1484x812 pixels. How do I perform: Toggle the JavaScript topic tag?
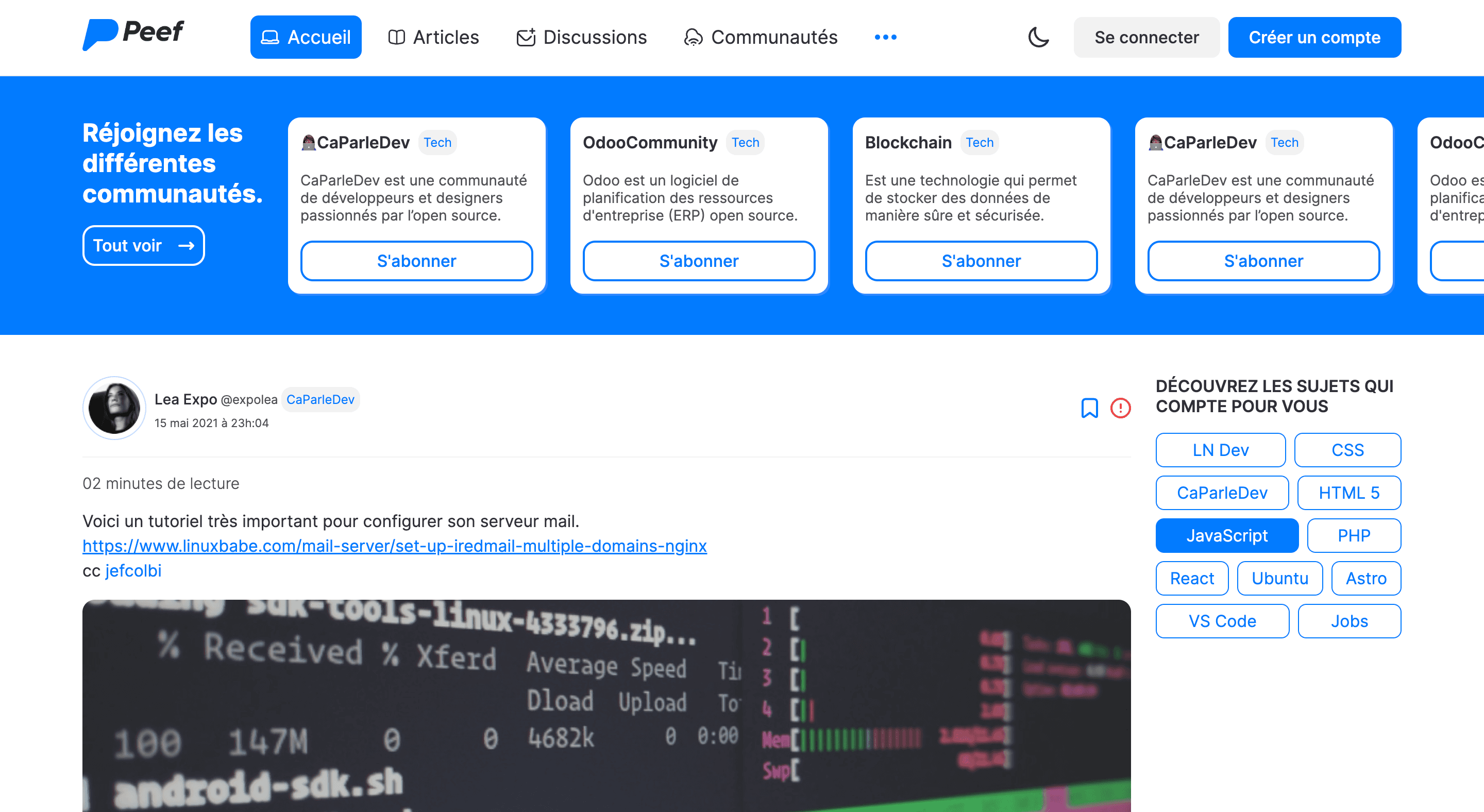(x=1226, y=535)
